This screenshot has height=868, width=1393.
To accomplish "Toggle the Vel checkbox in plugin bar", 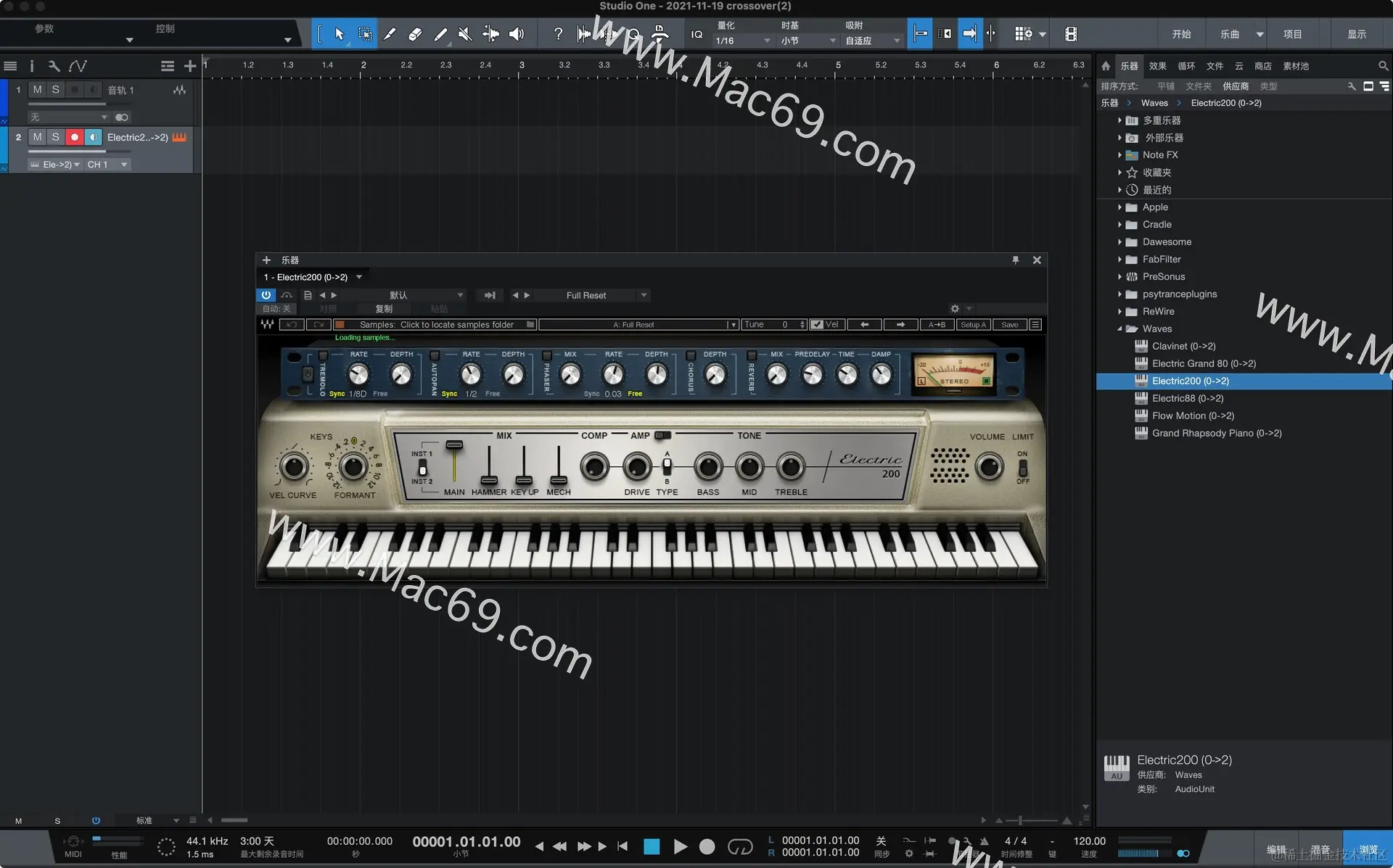I will tap(818, 325).
